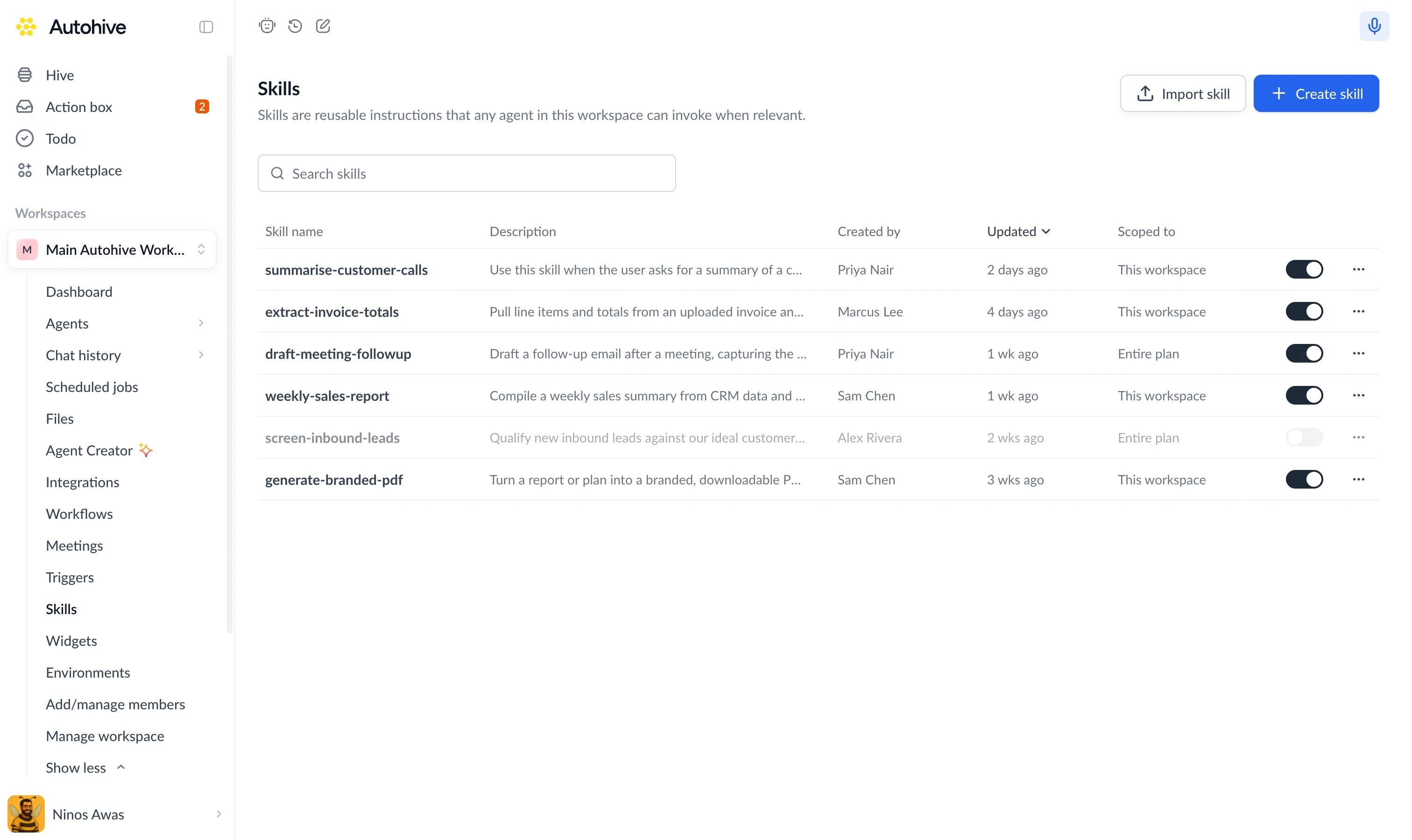
Task: Click the Scoped to column header
Action: [1146, 231]
